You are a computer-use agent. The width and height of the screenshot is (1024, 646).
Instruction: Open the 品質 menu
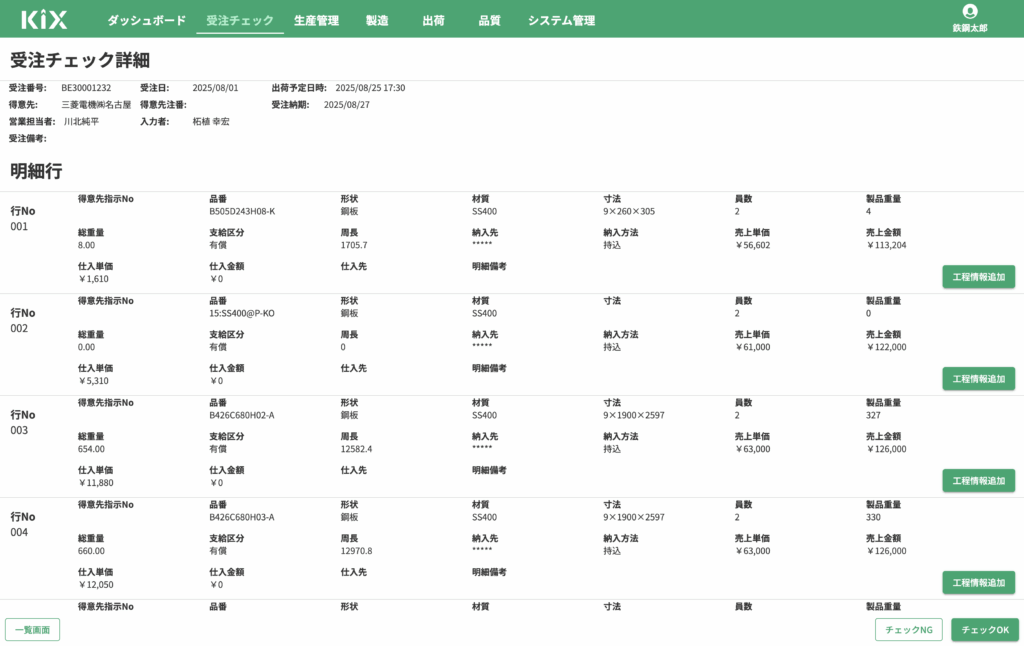click(489, 20)
